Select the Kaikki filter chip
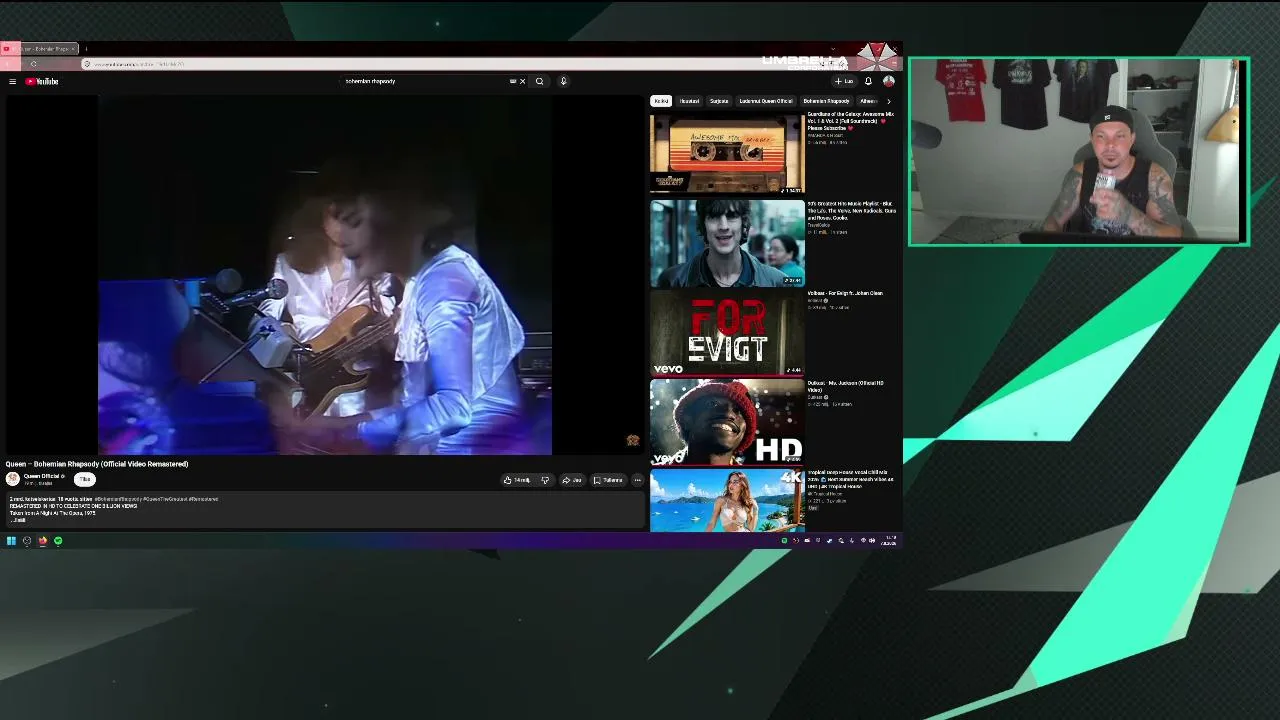Screen dimensions: 1280x720 click(x=661, y=101)
